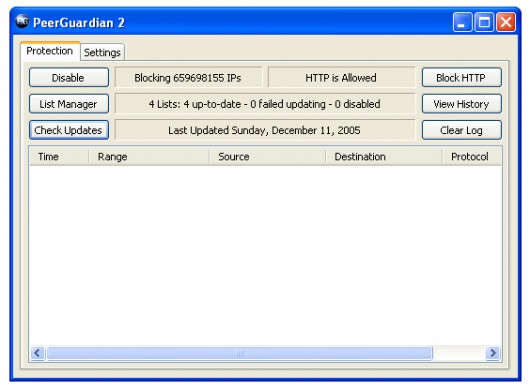Screen dimensions: 530x390
Task: Sort log by Source column
Action: point(268,156)
